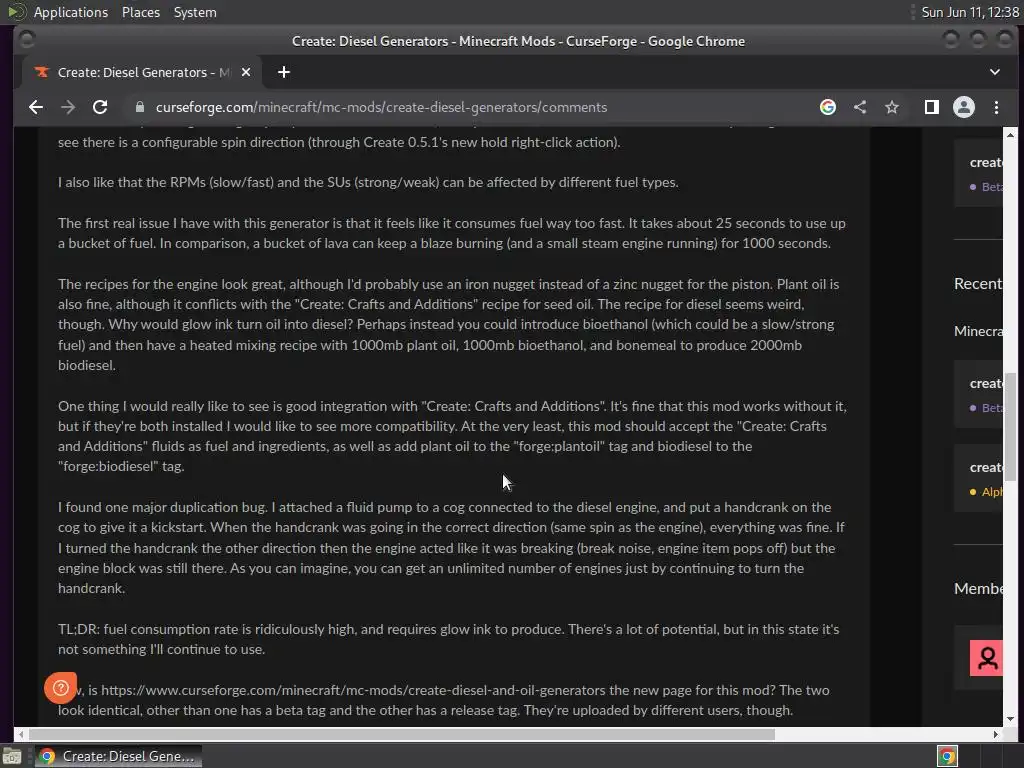Image resolution: width=1024 pixels, height=768 pixels.
Task: Click the paragraph starting 'One thing I would really like'
Action: [452, 436]
